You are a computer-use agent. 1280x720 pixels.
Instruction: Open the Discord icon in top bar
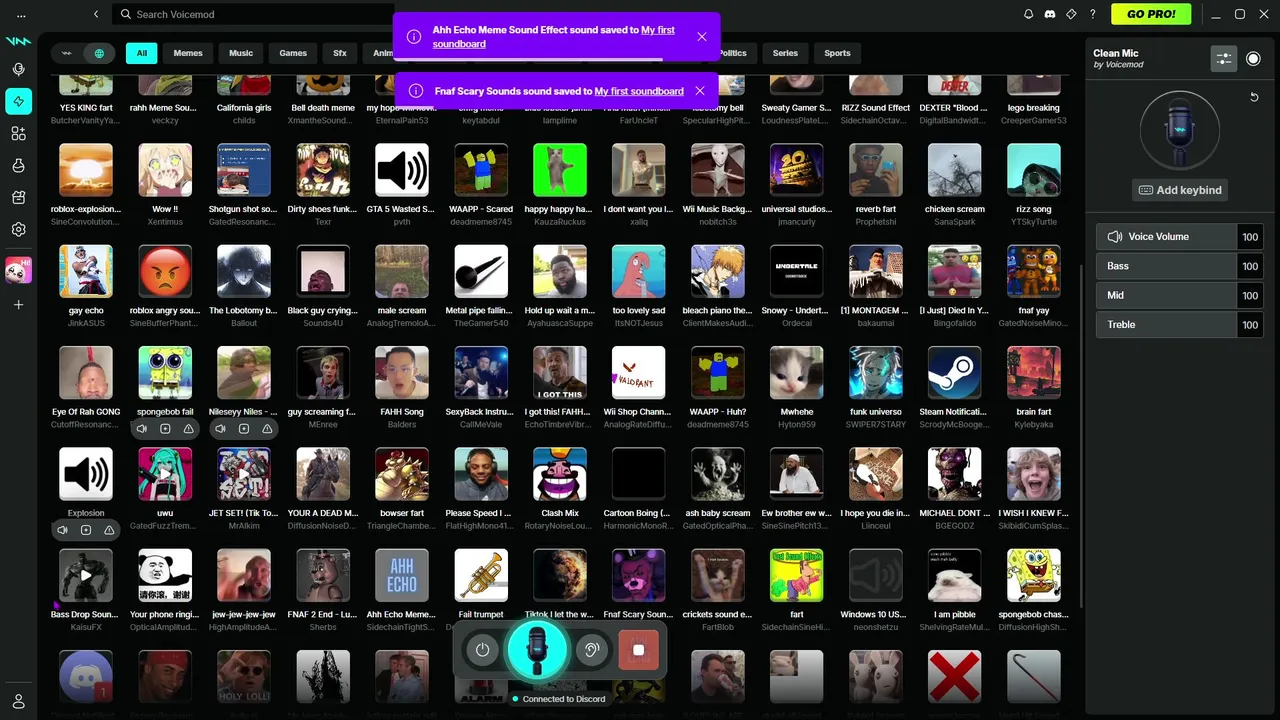(1049, 14)
